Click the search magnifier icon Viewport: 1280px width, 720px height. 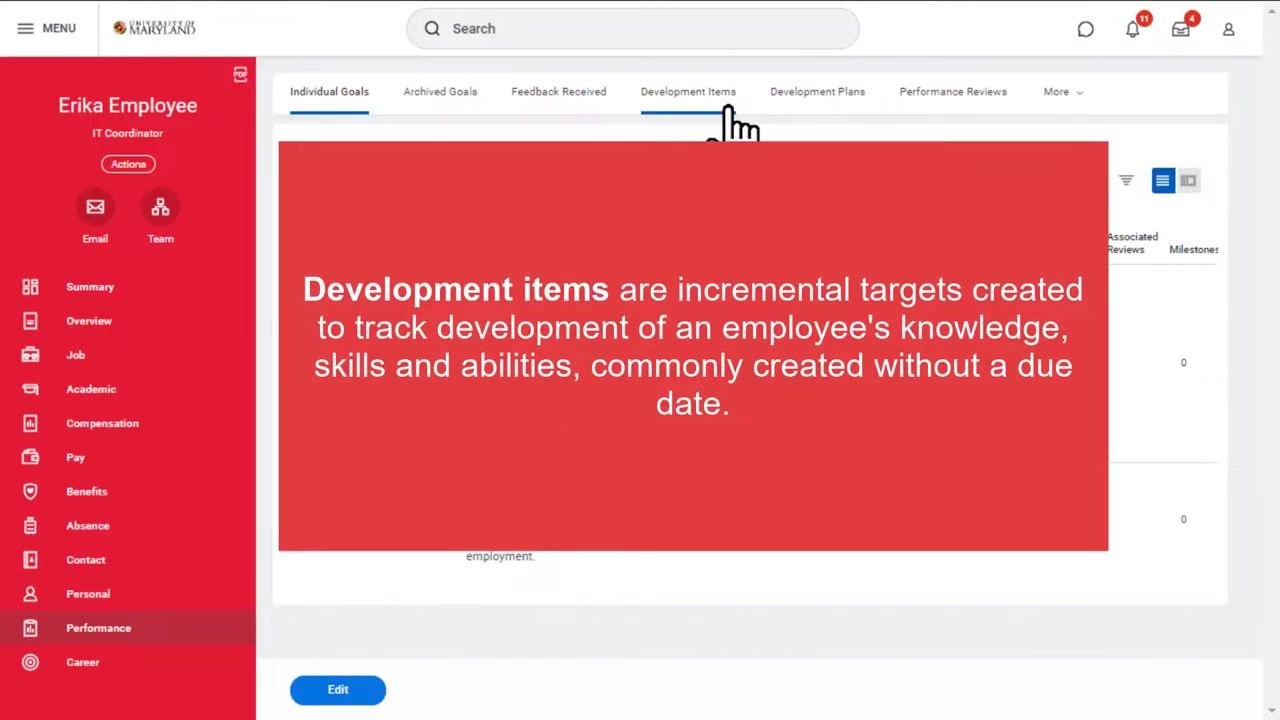click(432, 29)
